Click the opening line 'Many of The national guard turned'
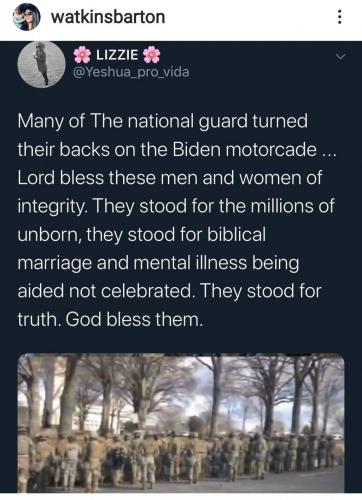The width and height of the screenshot is (362, 500). 163,121
